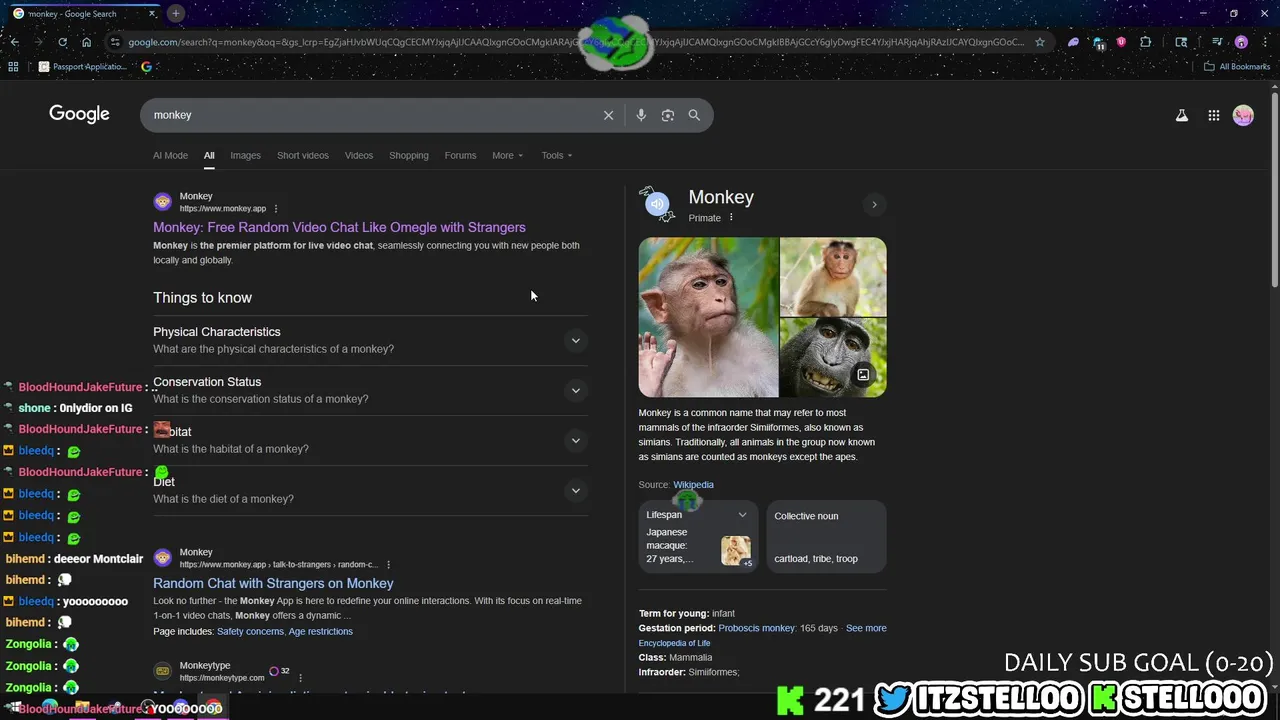
Task: Open the Google account avatar
Action: [x=1243, y=115]
